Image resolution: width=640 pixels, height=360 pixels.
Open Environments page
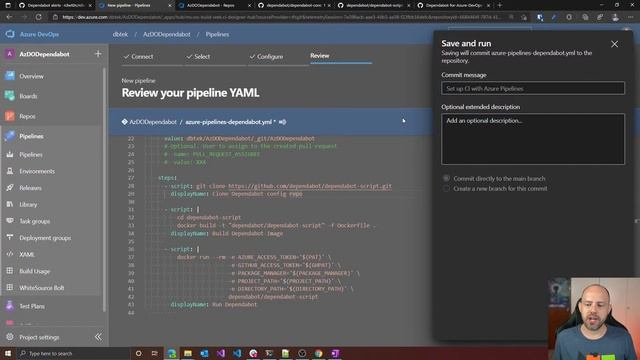[x=37, y=171]
